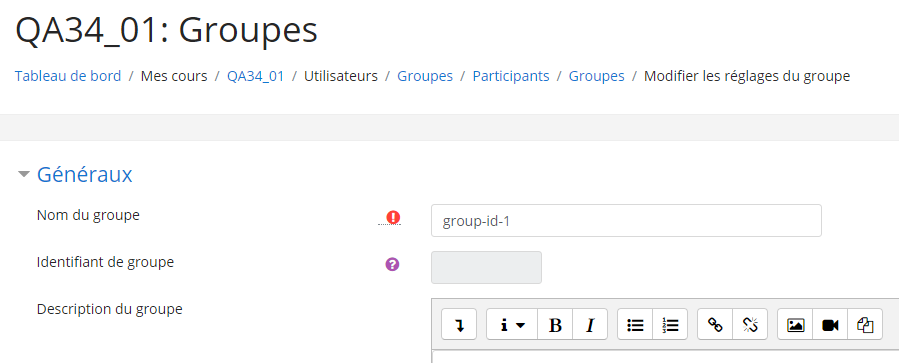This screenshot has height=363, width=899.
Task: Insert an unordered bullet list
Action: pyautogui.click(x=635, y=325)
